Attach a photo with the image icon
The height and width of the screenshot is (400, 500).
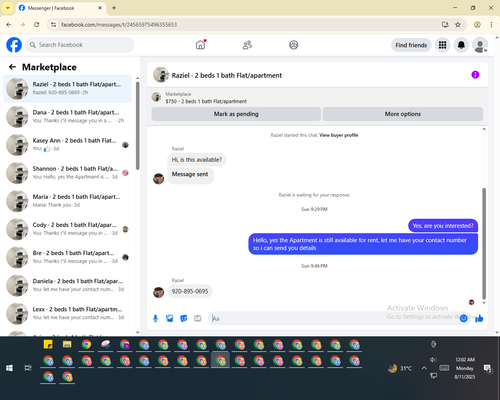click(x=170, y=319)
